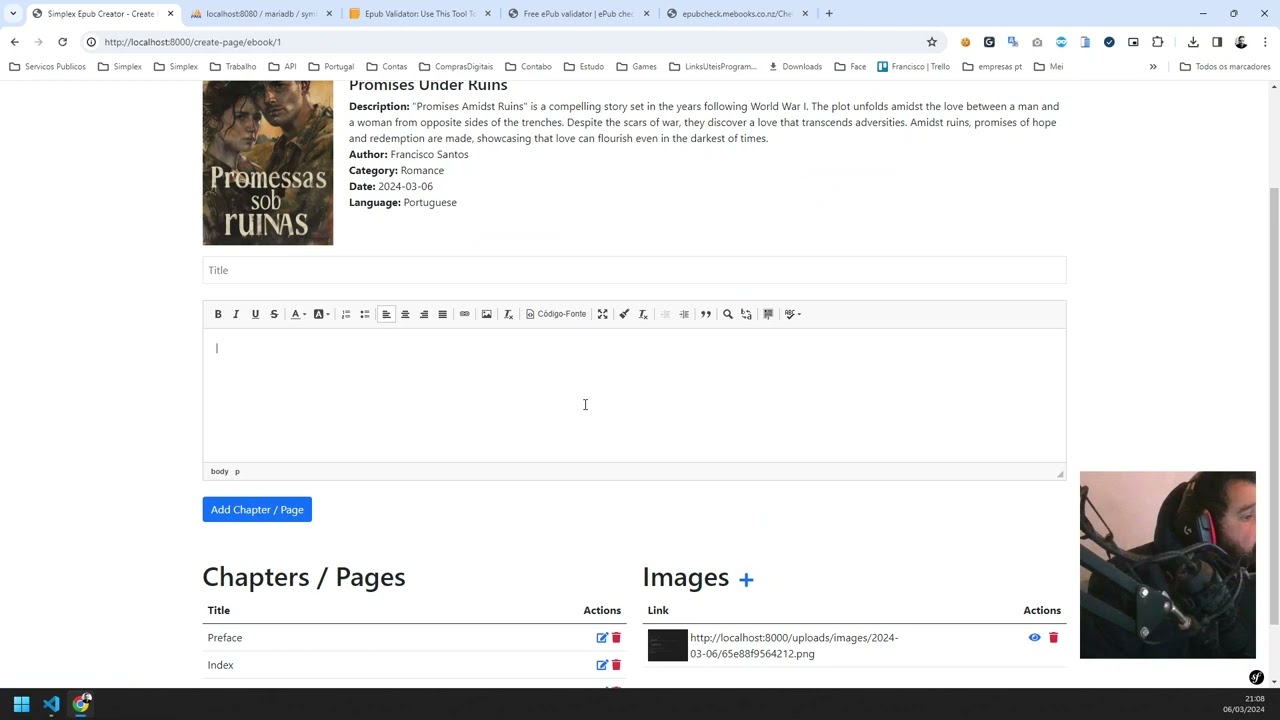This screenshot has width=1280, height=720.
Task: Click the Promessas sob Ruínas book cover
Action: (268, 163)
